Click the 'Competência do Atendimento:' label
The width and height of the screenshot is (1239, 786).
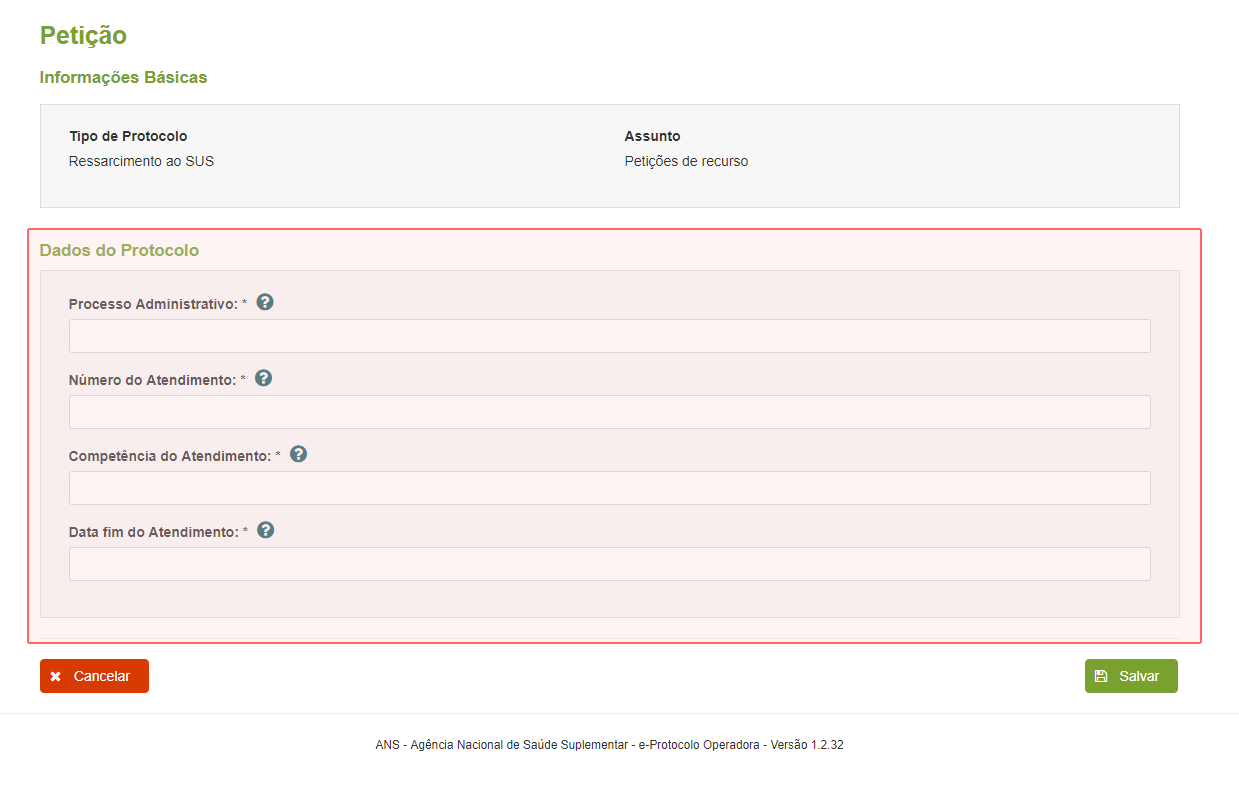[x=170, y=456]
